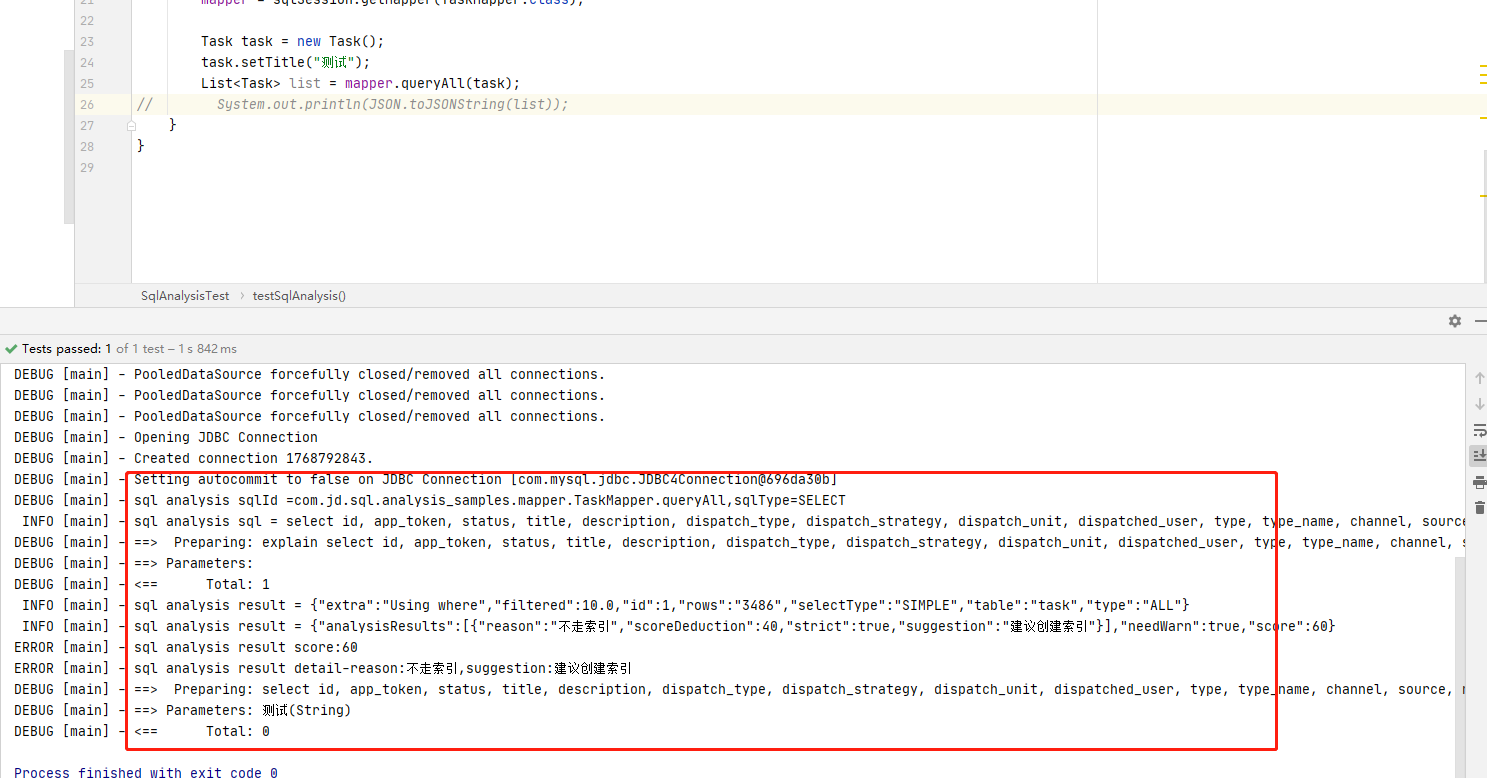Click the commented System.out.println line

[x=392, y=104]
